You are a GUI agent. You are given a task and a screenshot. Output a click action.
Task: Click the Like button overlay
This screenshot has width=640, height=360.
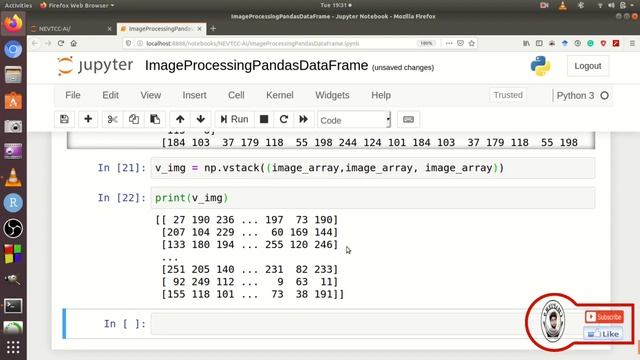[603, 334]
